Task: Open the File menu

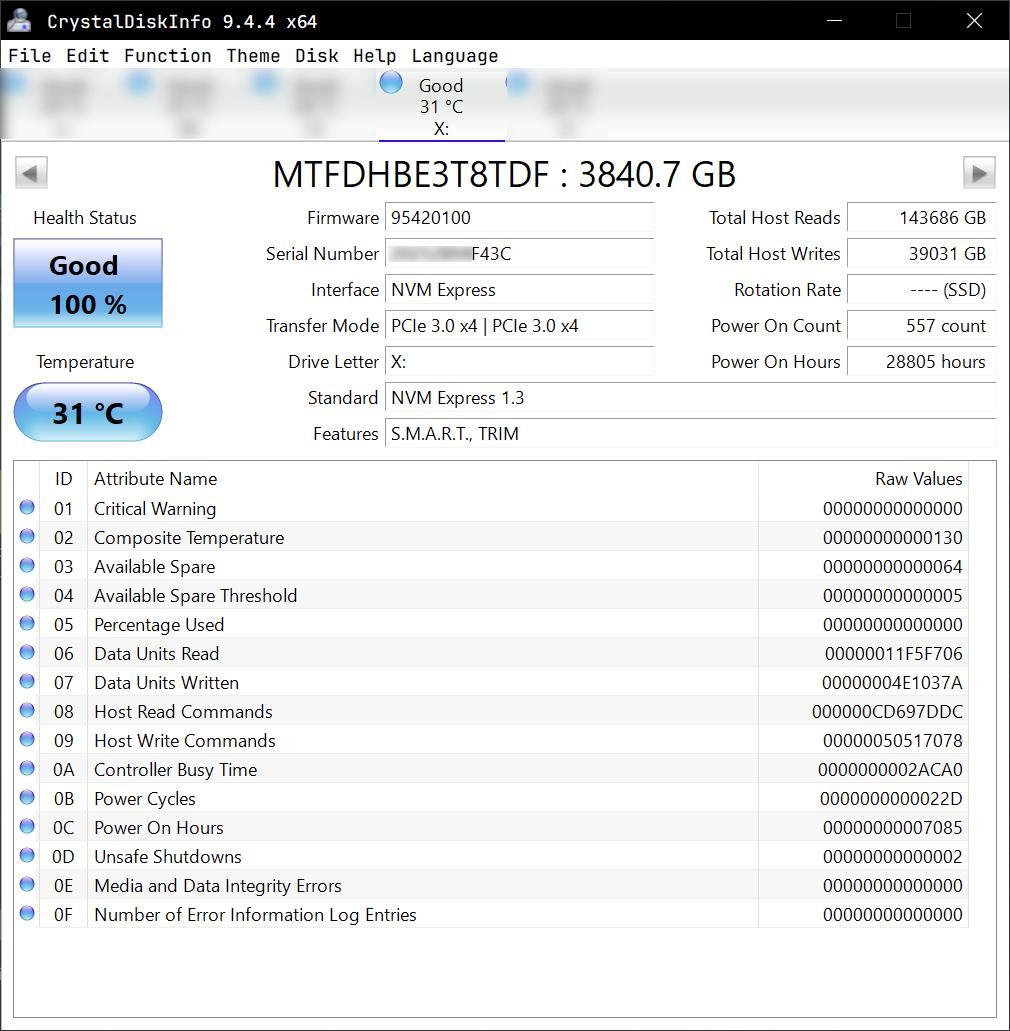Action: click(28, 56)
